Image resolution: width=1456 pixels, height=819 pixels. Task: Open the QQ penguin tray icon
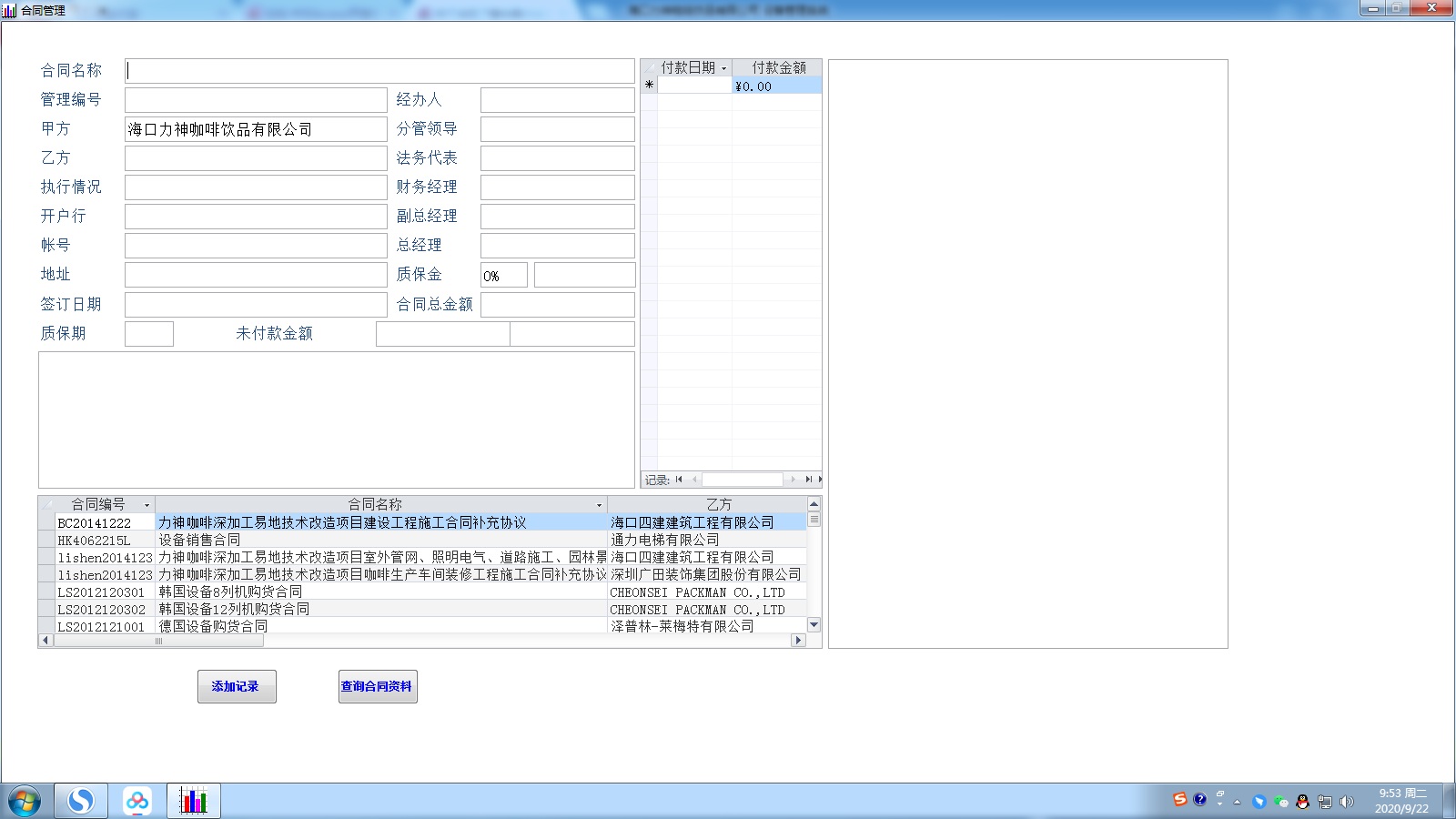[1302, 802]
